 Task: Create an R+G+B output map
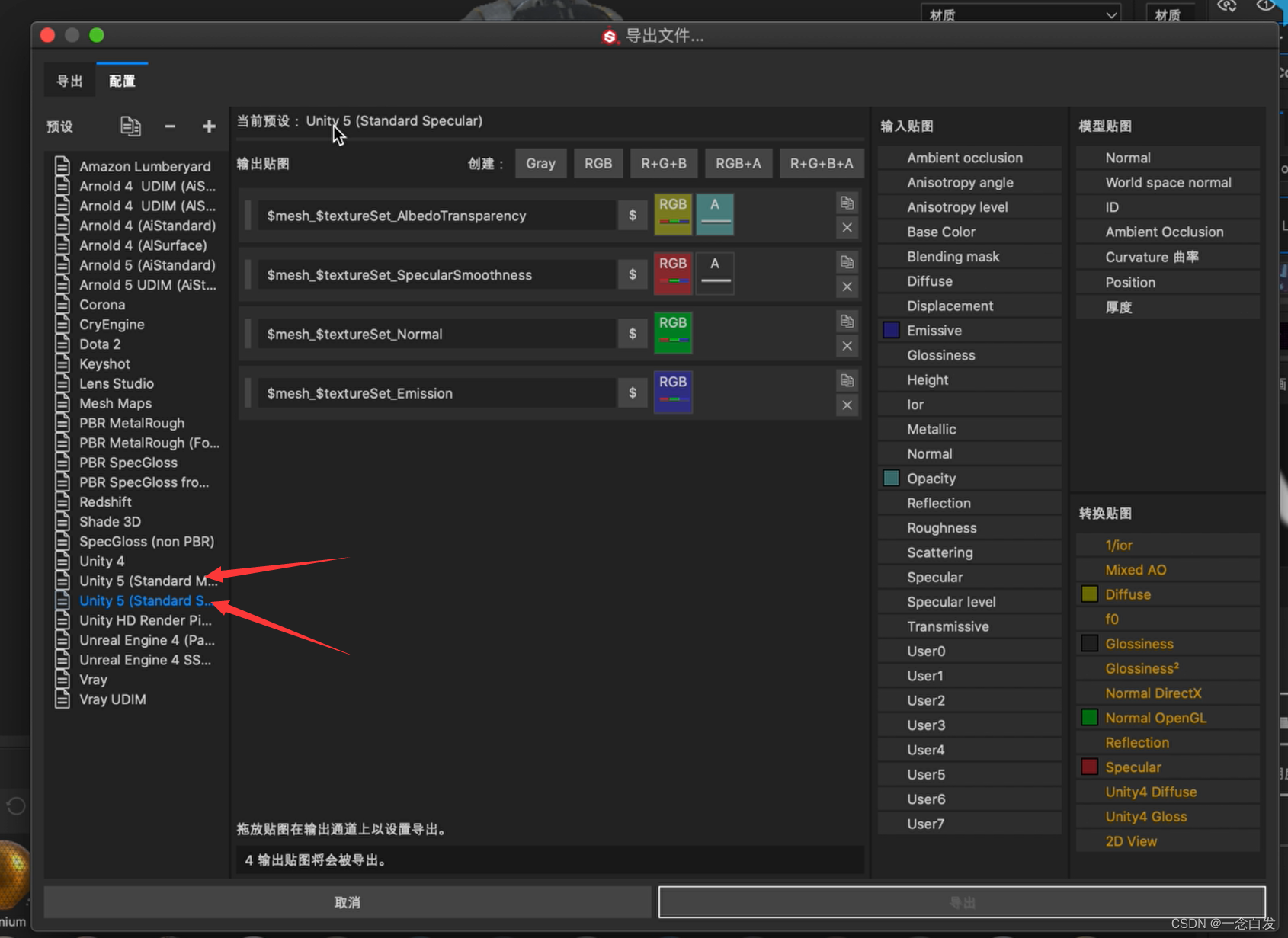(x=664, y=163)
